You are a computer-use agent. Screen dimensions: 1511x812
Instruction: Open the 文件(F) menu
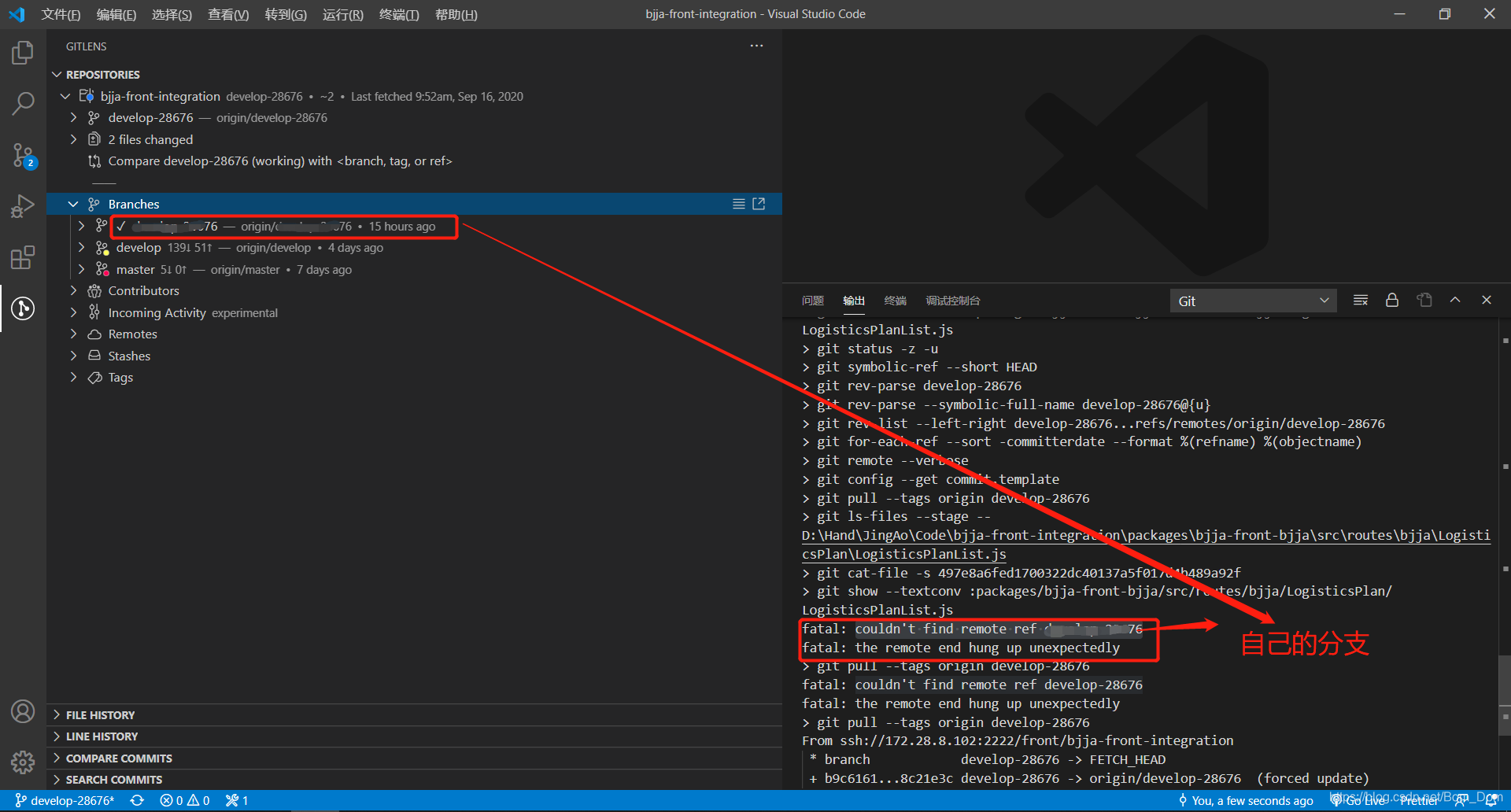(x=61, y=14)
